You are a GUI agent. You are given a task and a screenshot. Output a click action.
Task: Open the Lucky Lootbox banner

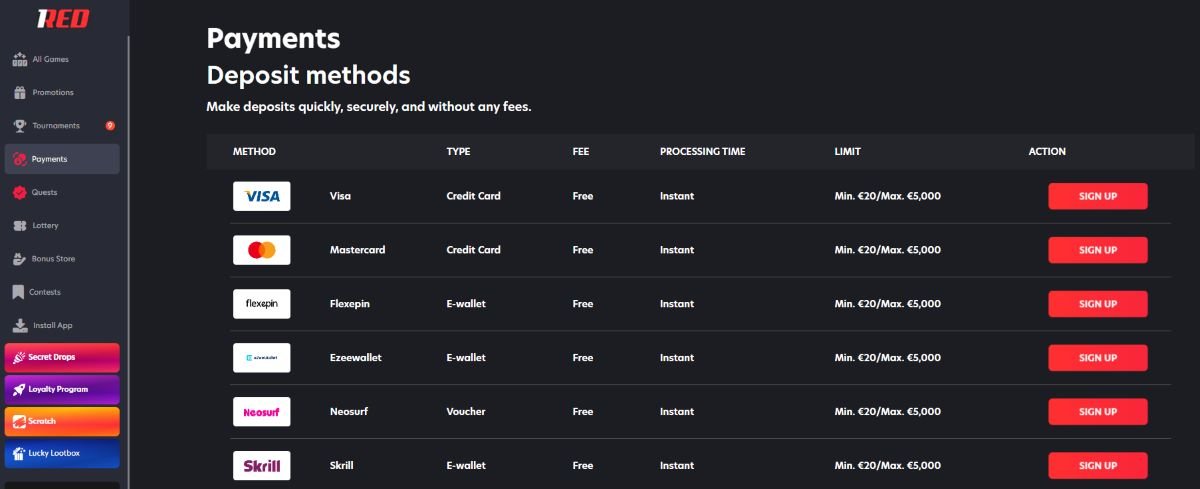(x=61, y=453)
